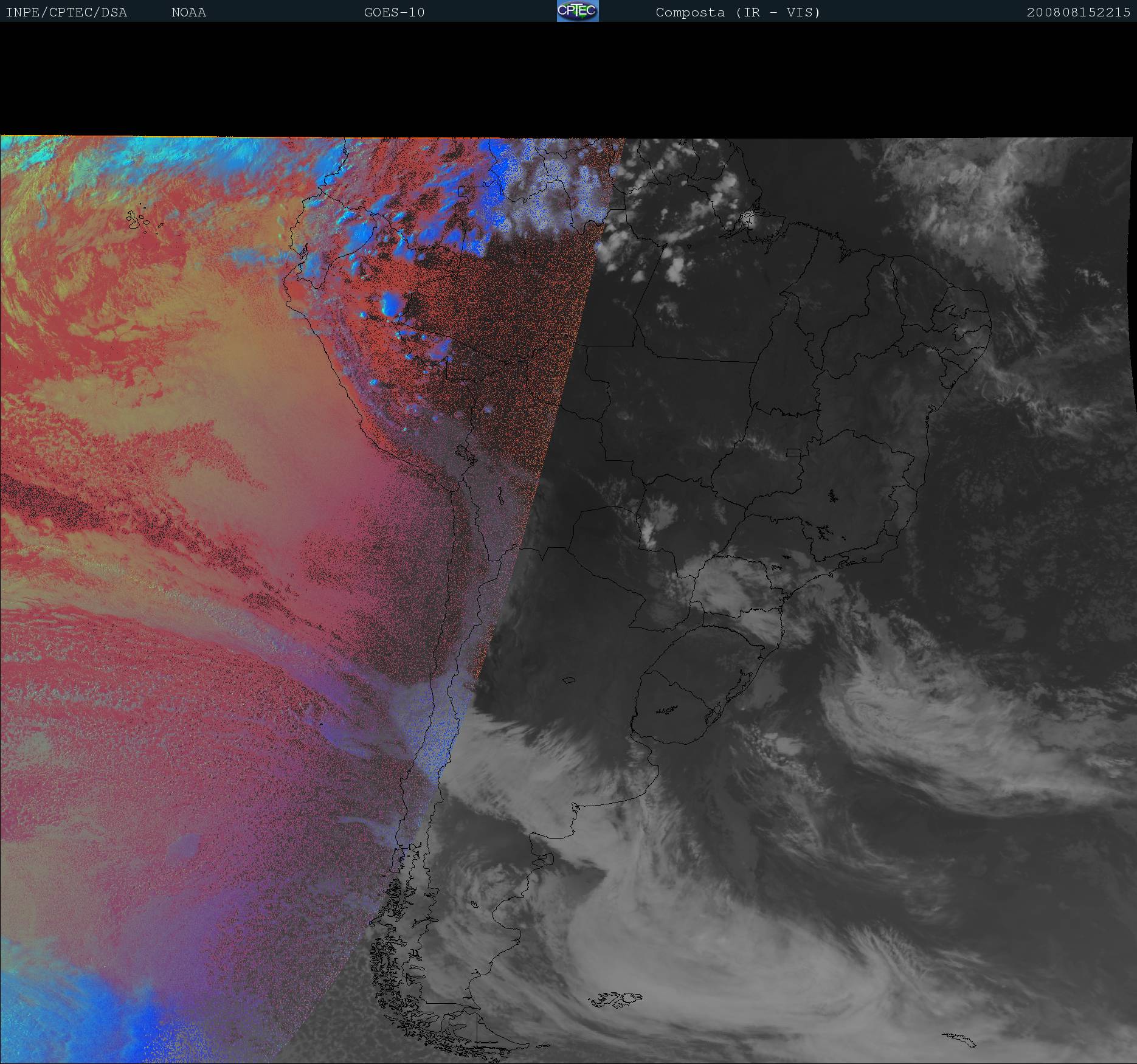Select the NOAA label in the header
Viewport: 1137px width, 1064px height.
pyautogui.click(x=188, y=13)
